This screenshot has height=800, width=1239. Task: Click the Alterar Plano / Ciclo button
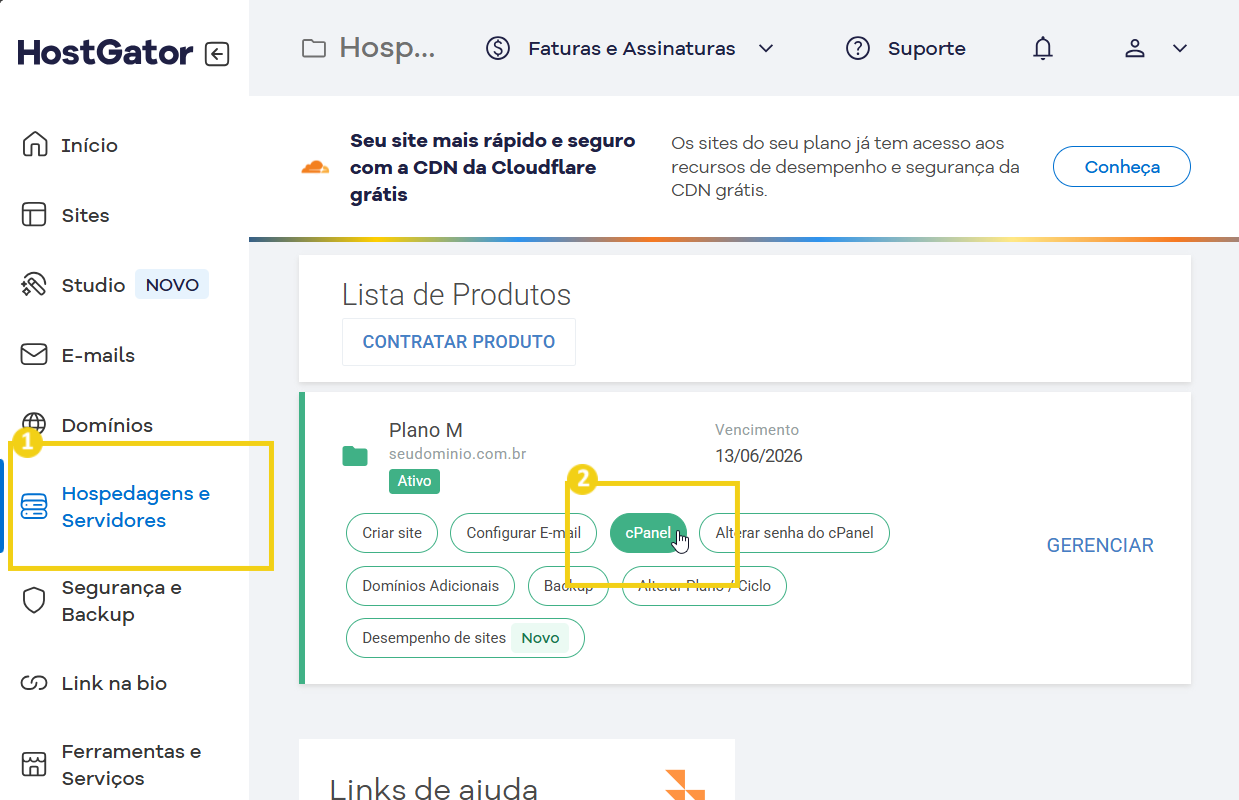coord(704,586)
